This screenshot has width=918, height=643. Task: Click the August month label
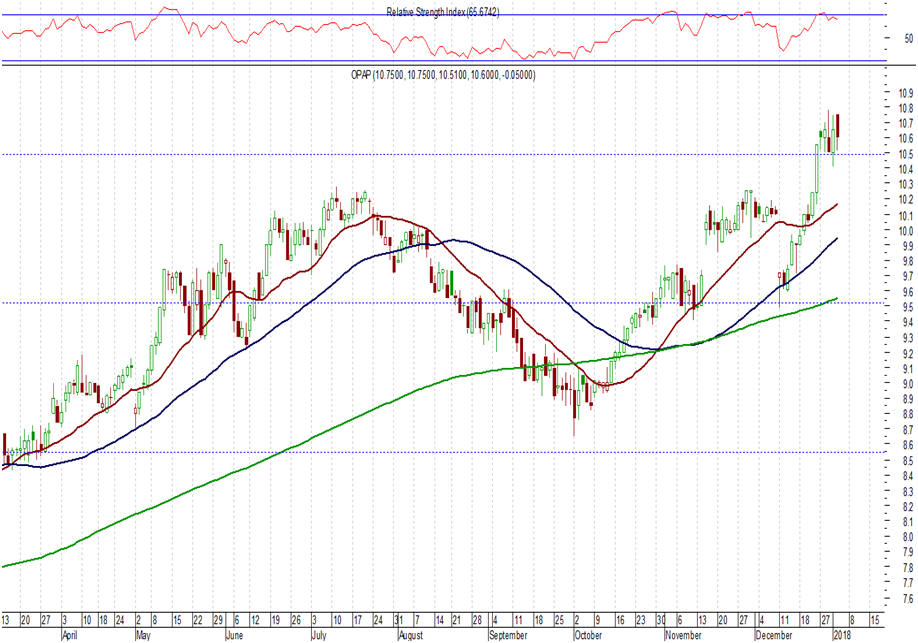point(411,636)
